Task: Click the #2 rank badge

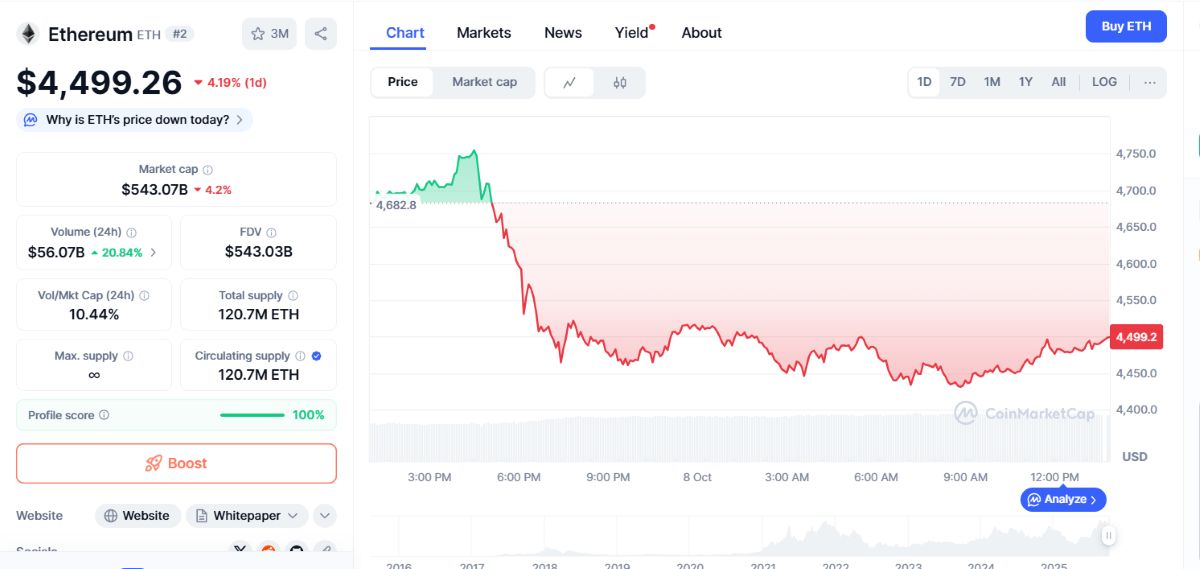Action: coord(180,34)
